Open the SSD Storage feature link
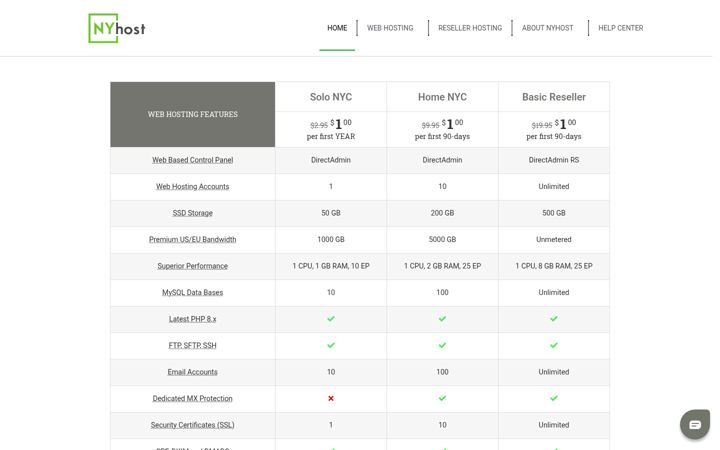 coord(192,213)
